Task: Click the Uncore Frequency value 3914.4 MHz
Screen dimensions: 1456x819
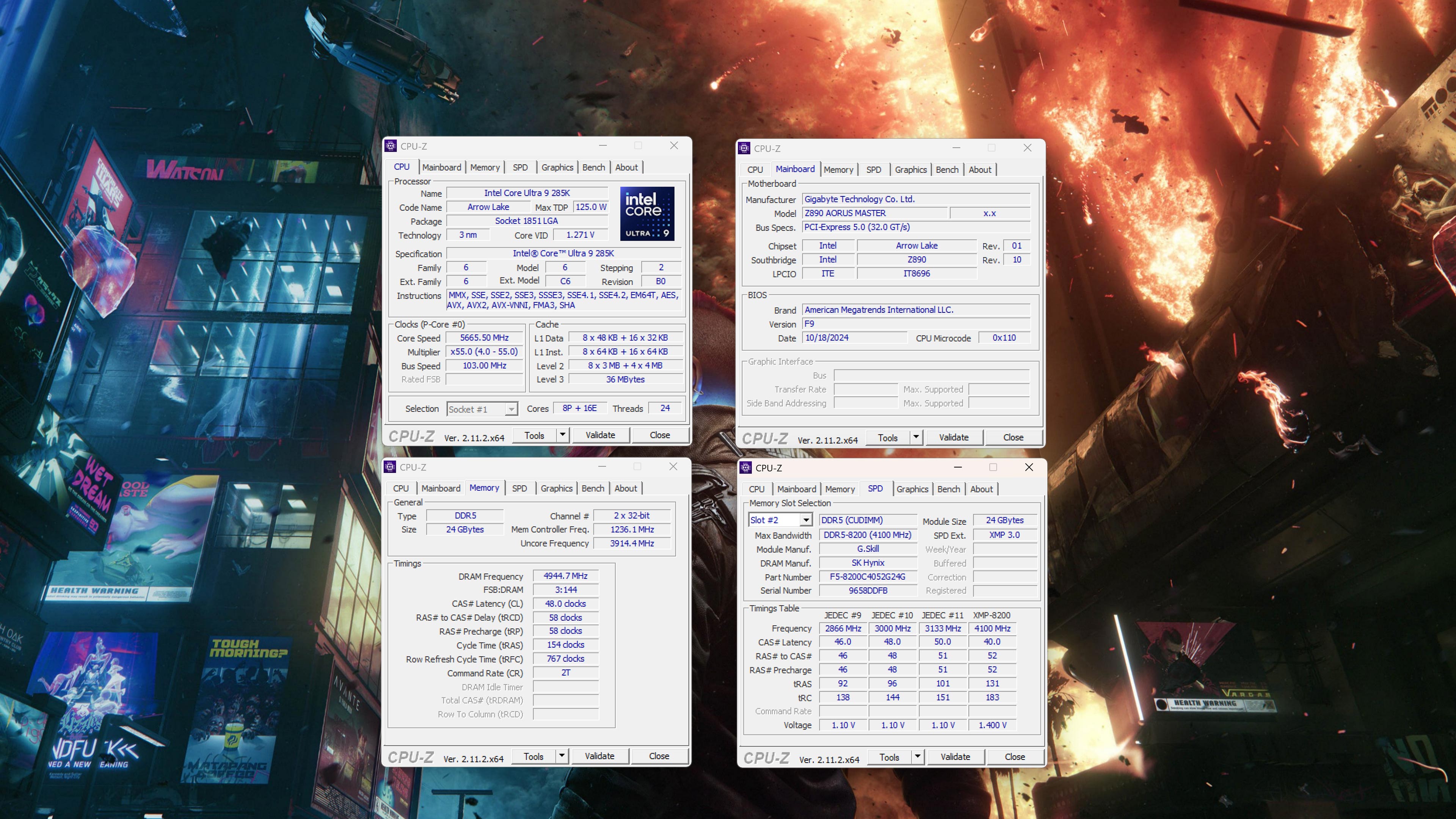Action: pos(632,543)
